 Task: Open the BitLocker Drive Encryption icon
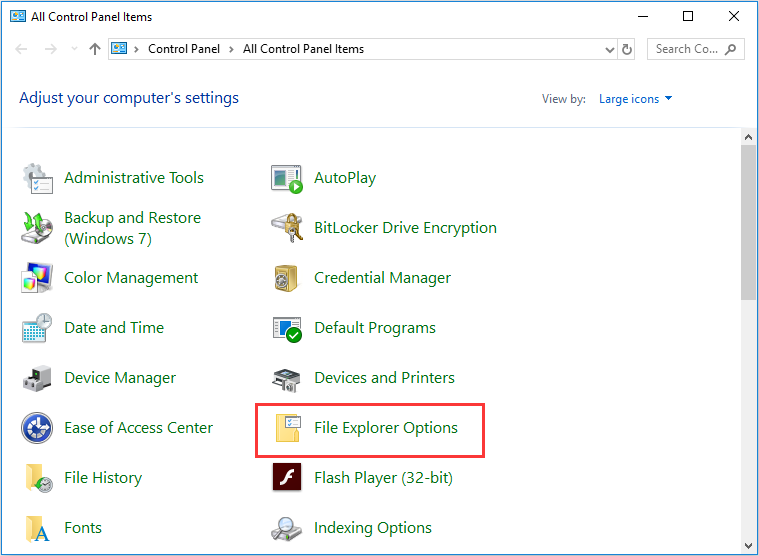click(x=287, y=228)
